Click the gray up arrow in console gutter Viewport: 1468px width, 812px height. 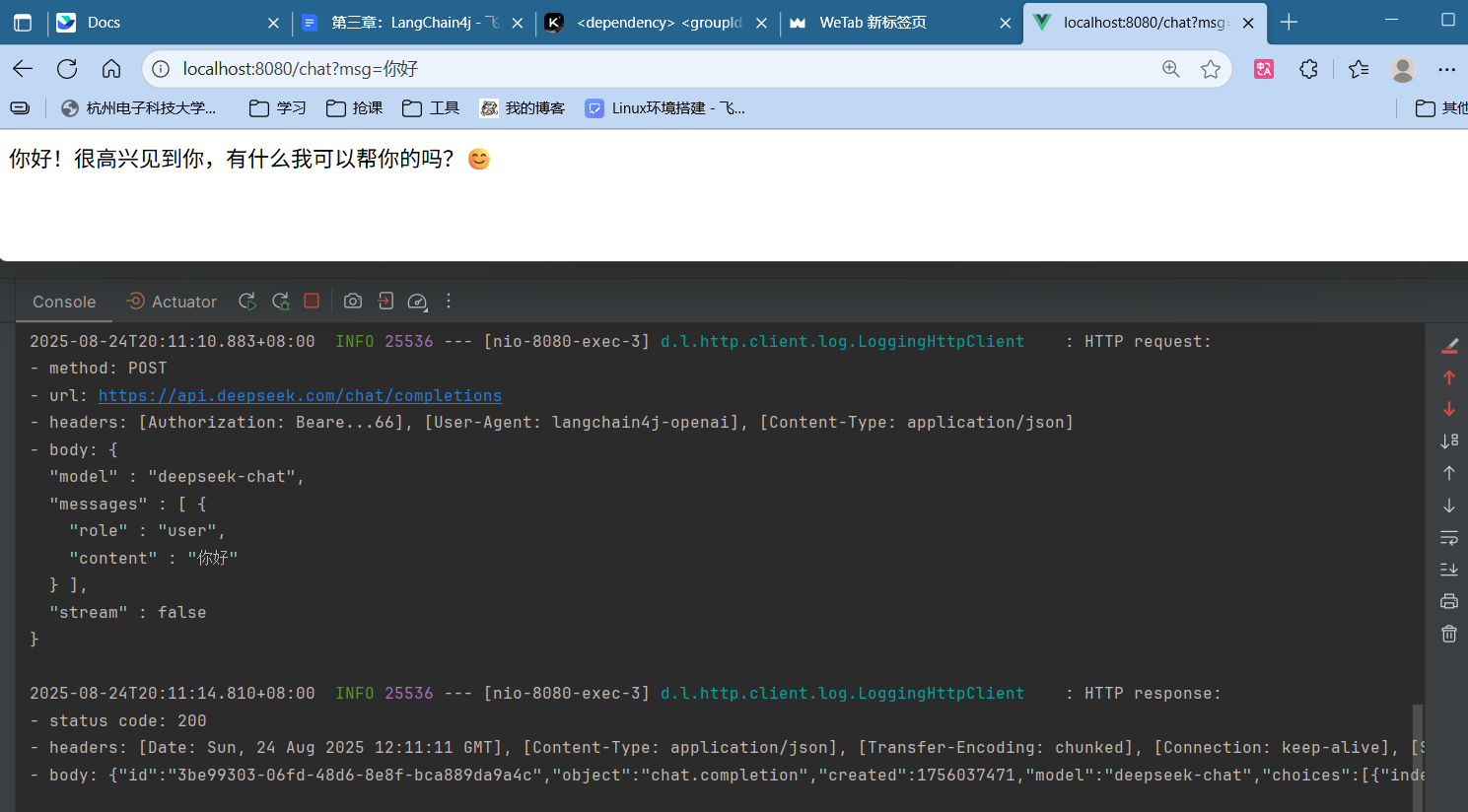[1449, 473]
